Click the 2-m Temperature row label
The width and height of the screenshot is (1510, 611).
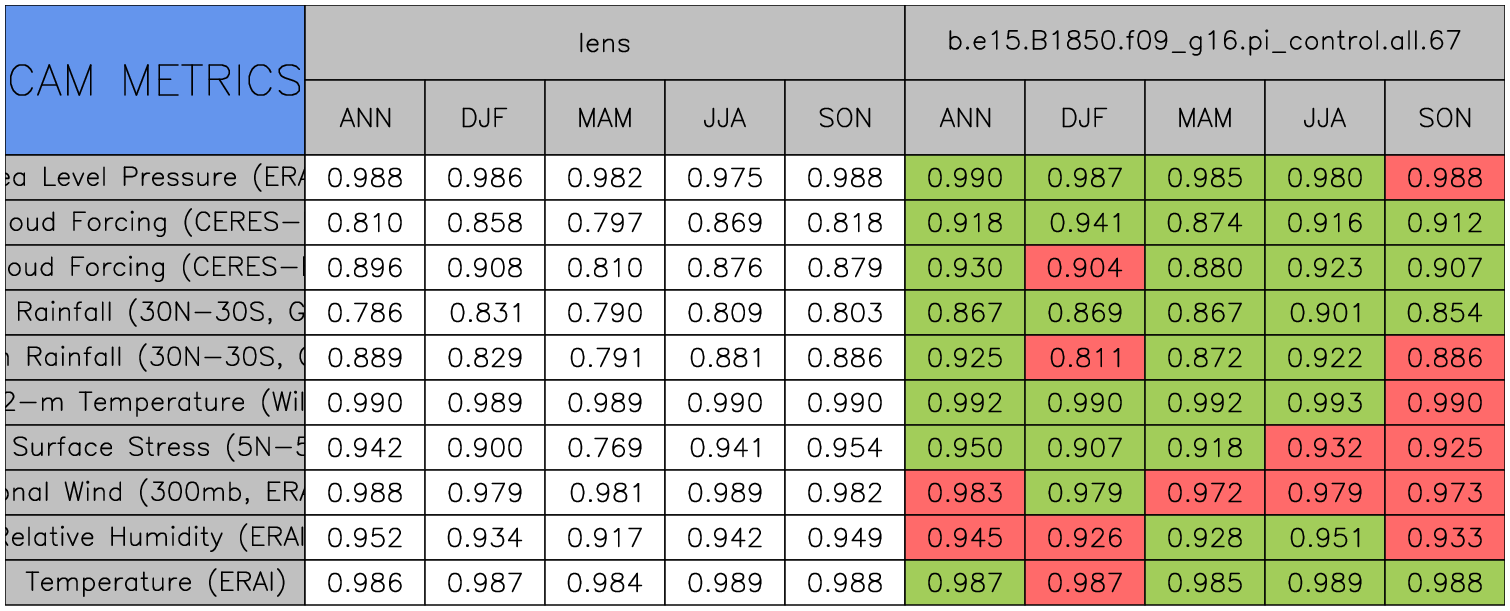point(155,403)
